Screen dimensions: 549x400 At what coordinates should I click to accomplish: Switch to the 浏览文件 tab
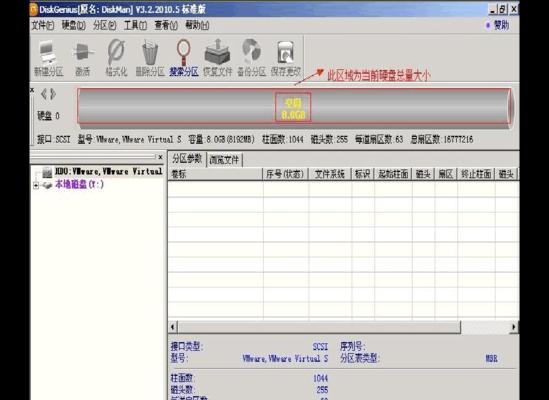(224, 160)
